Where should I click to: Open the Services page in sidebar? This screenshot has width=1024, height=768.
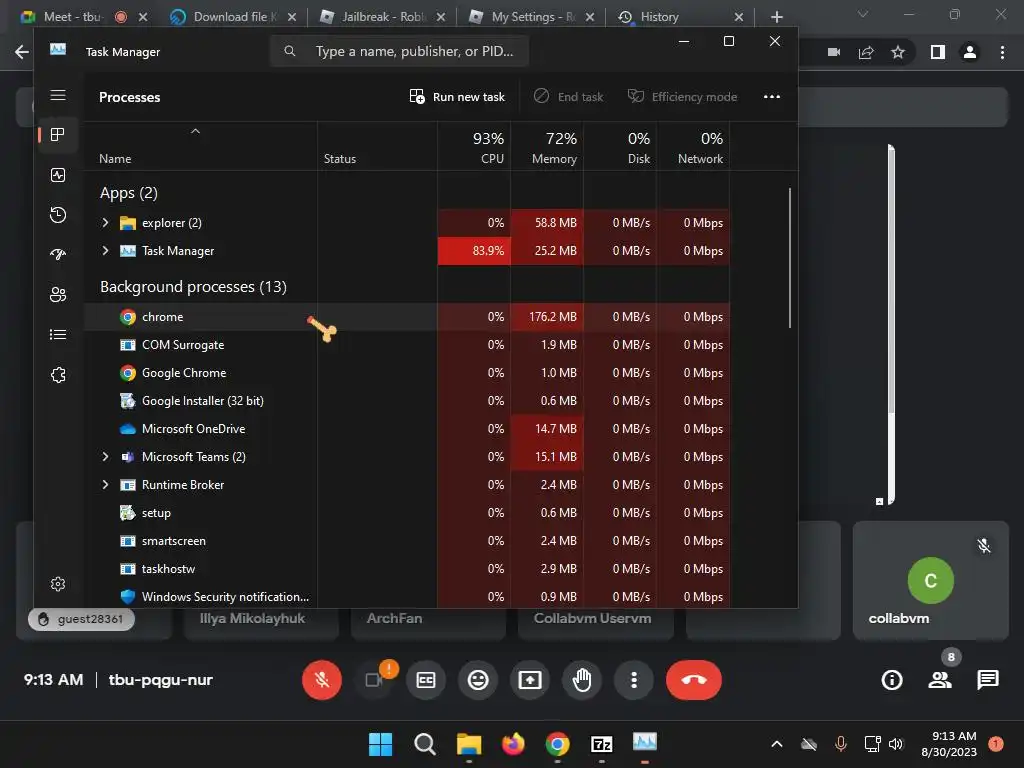pos(57,375)
